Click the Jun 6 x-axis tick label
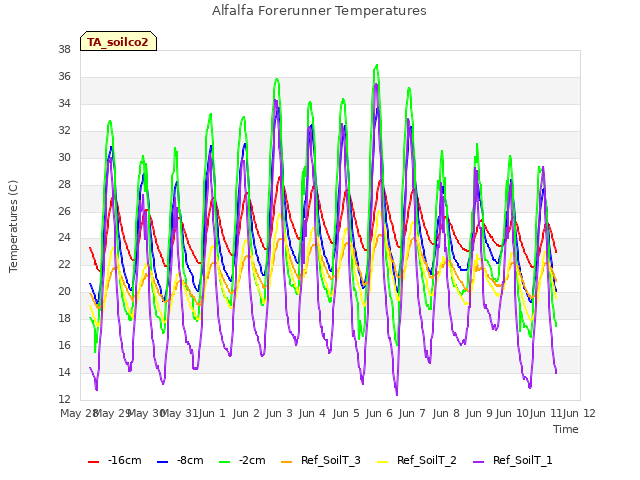640x480 pixels. point(379,413)
